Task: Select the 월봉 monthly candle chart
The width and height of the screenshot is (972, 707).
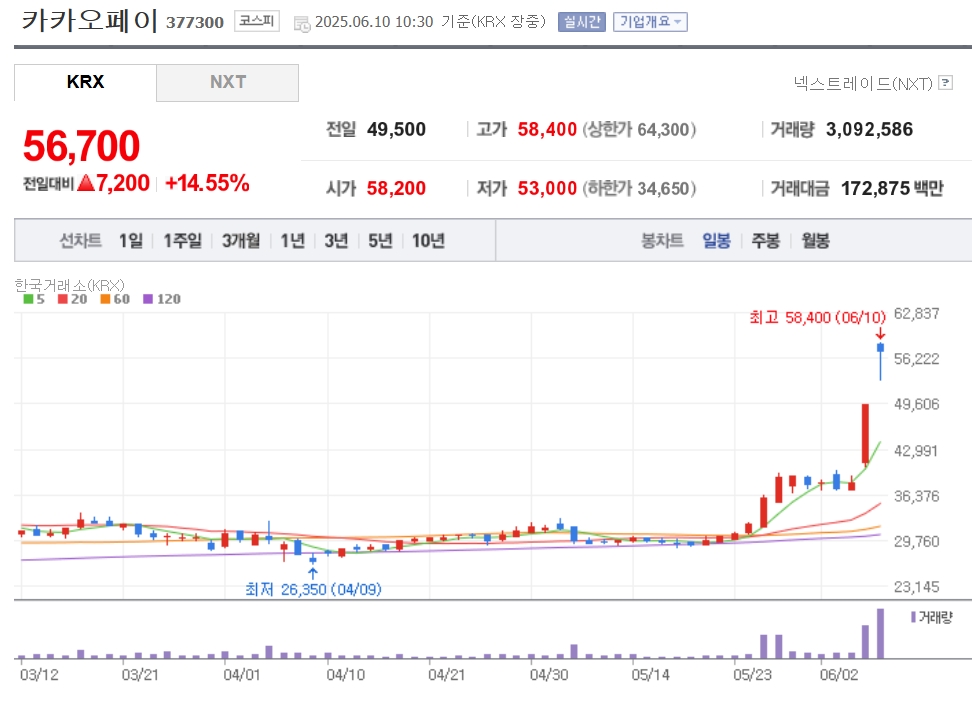Action: (815, 240)
